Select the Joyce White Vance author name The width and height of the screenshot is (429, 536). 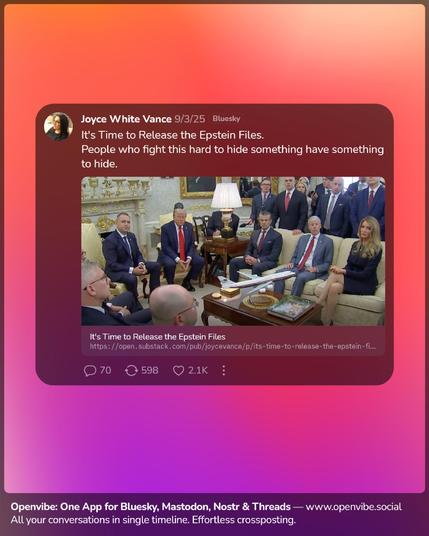126,119
